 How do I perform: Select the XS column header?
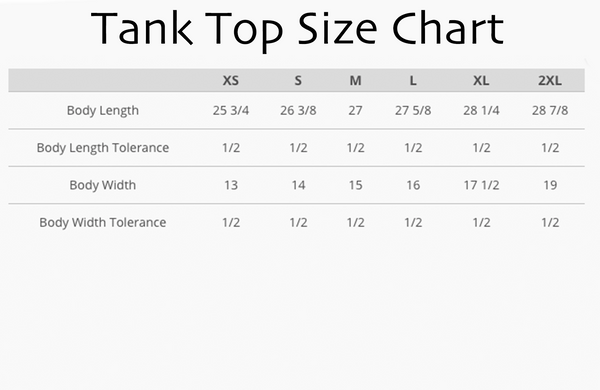click(x=231, y=81)
